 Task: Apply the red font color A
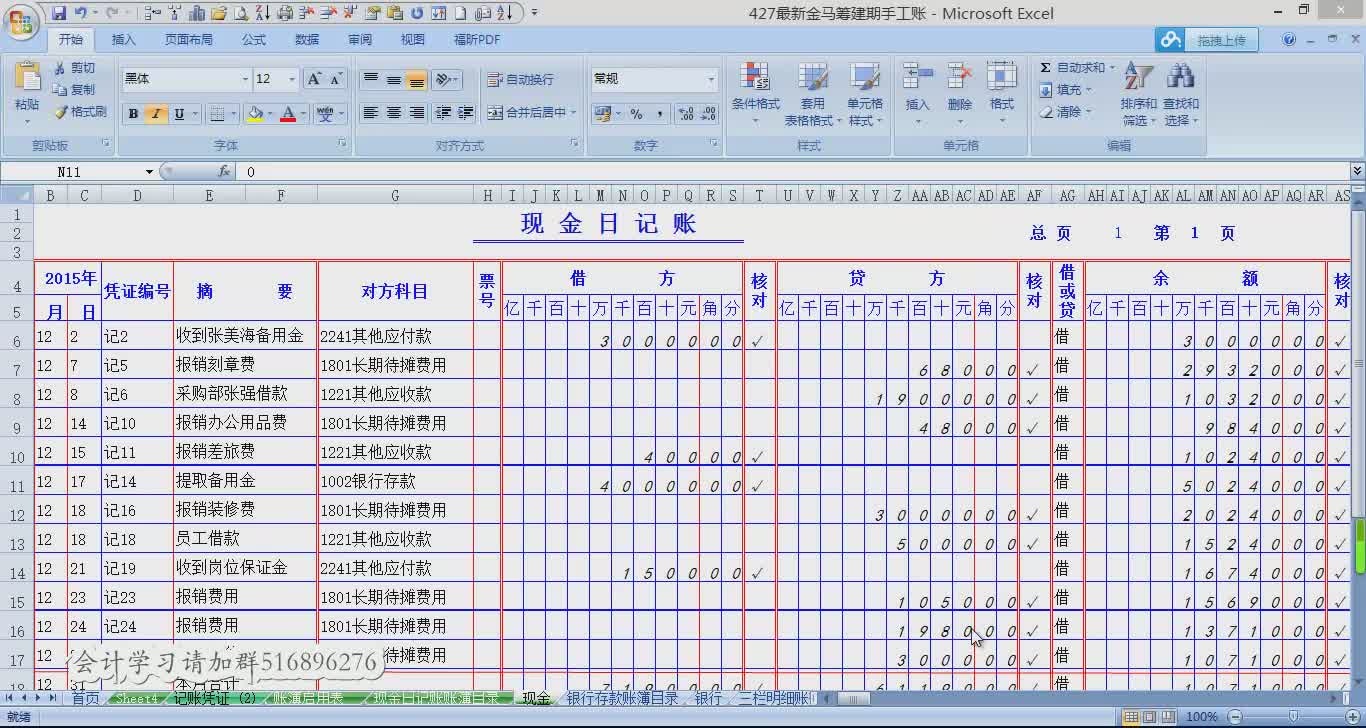pyautogui.click(x=288, y=114)
